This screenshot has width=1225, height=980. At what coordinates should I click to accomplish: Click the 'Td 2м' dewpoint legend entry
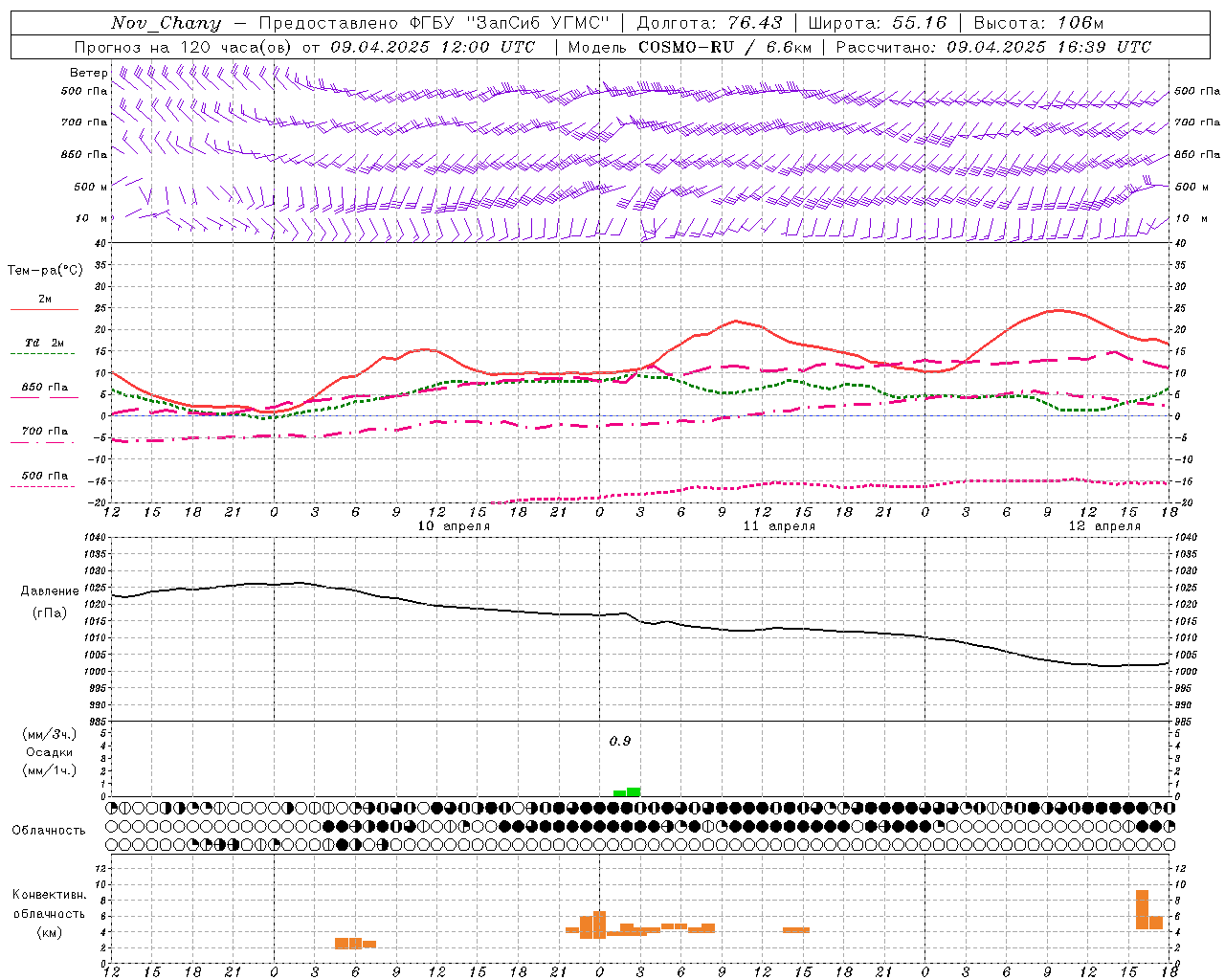tap(44, 343)
